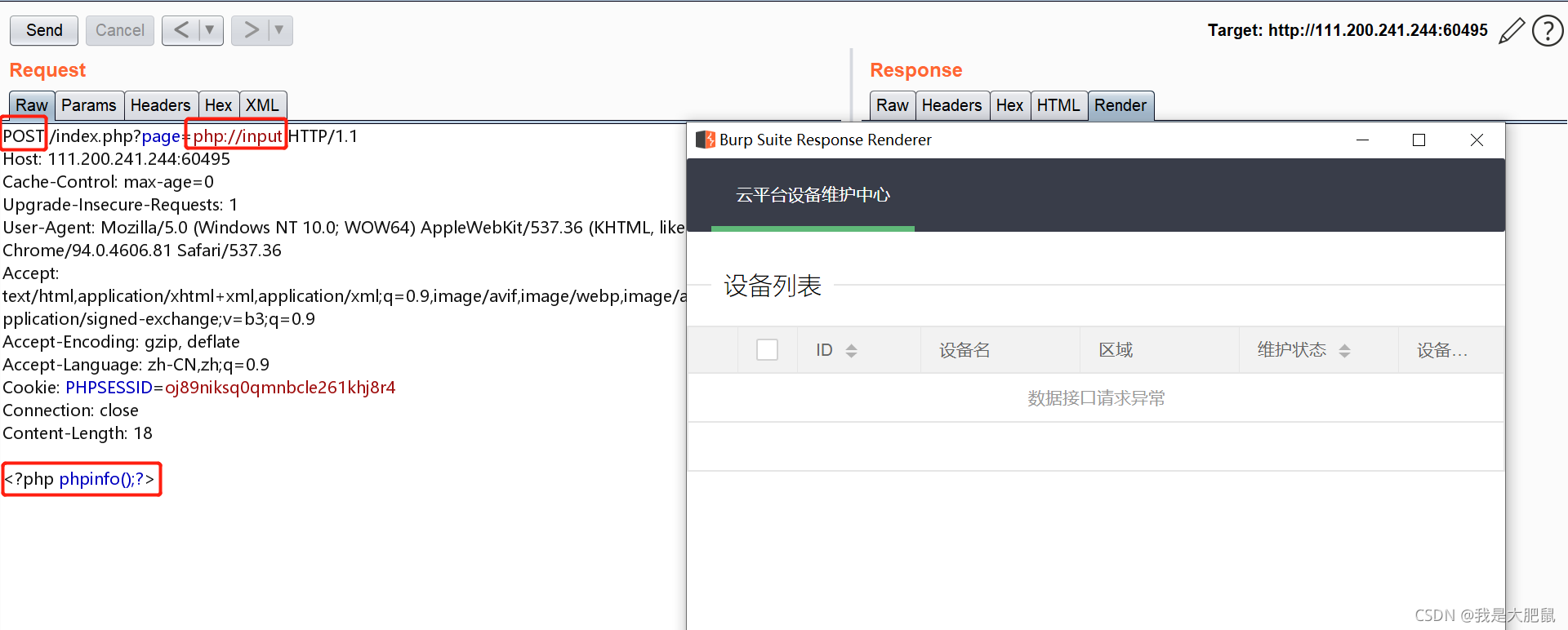Click the Target URL text
This screenshot has width=1568, height=630.
(x=1347, y=30)
